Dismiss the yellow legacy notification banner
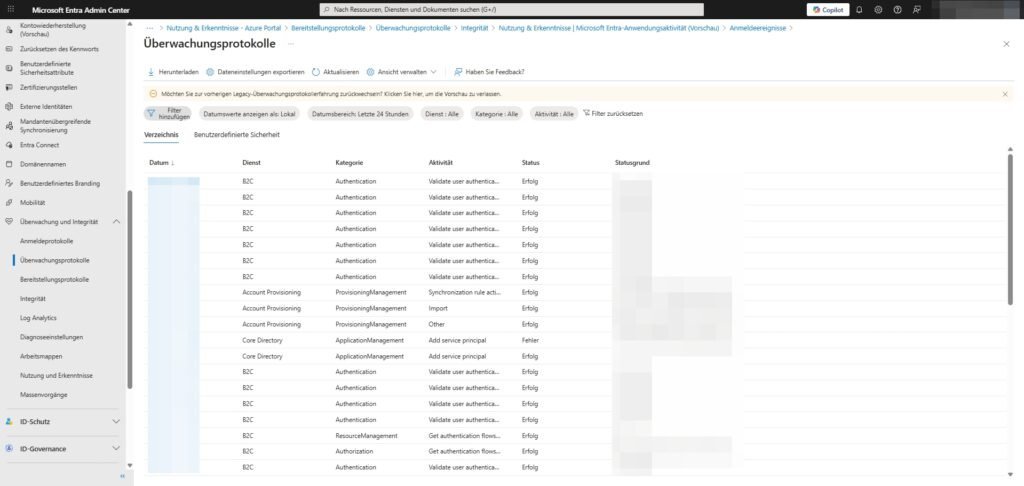Screen dimensions: 1024x486 (x=1005, y=94)
